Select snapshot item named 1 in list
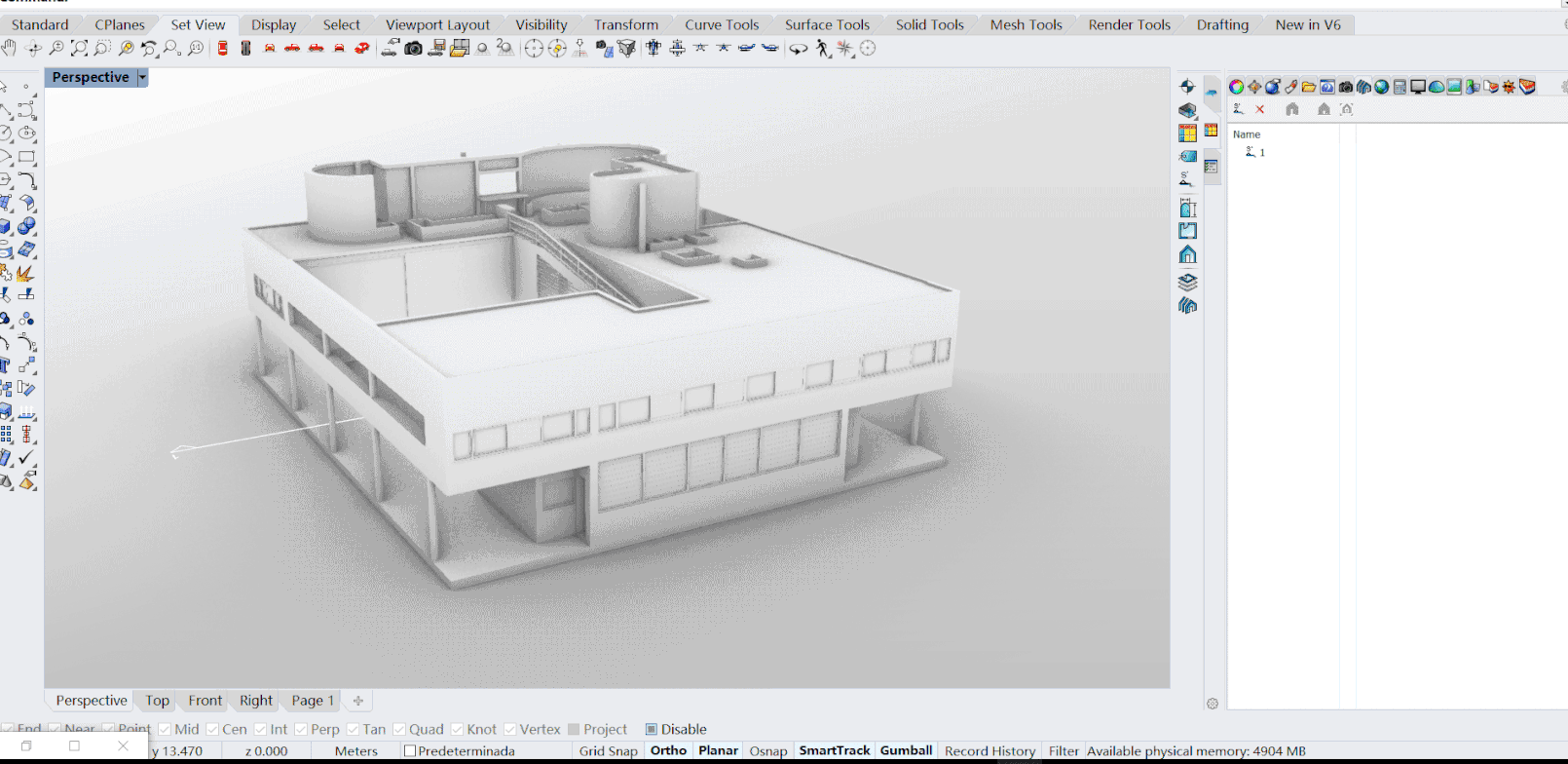This screenshot has height=764, width=1568. pos(1256,152)
